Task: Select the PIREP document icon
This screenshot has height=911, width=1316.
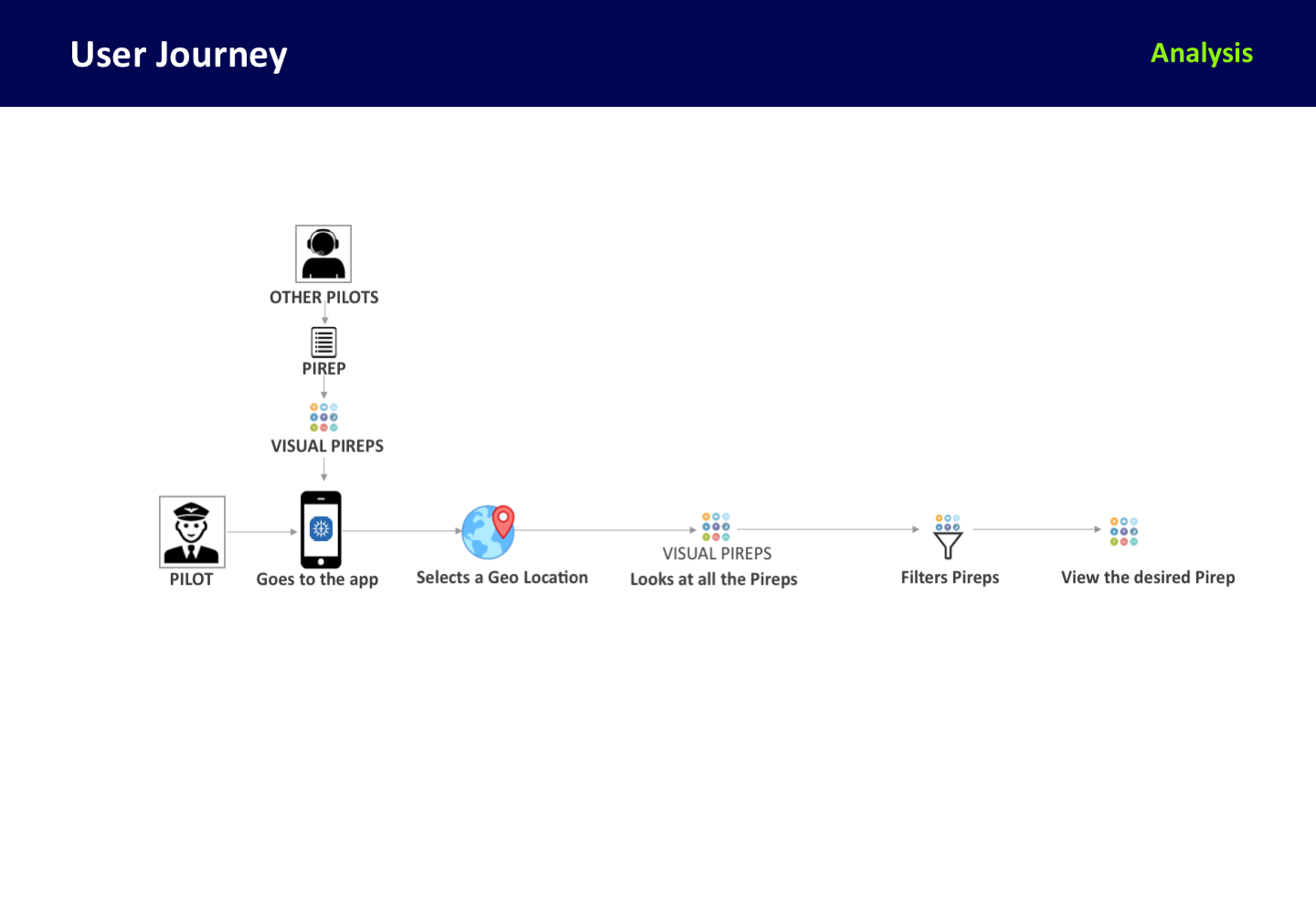Action: (x=324, y=342)
